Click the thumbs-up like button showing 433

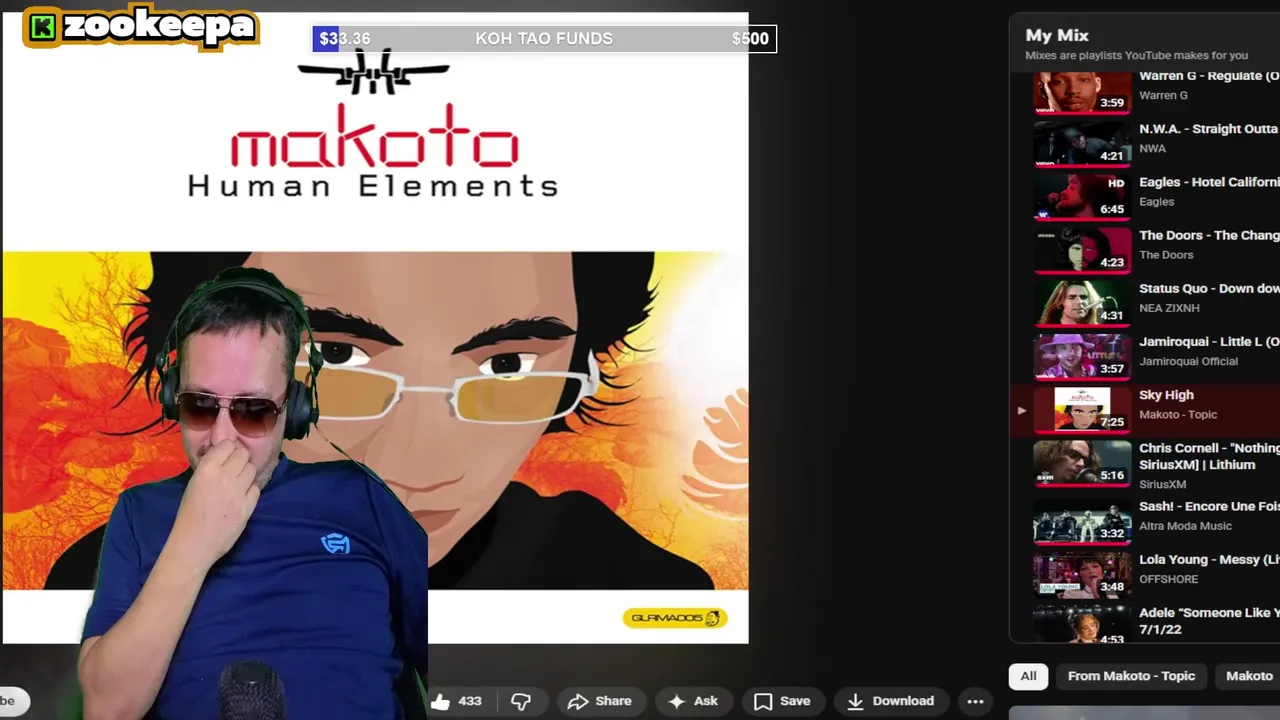(x=456, y=701)
